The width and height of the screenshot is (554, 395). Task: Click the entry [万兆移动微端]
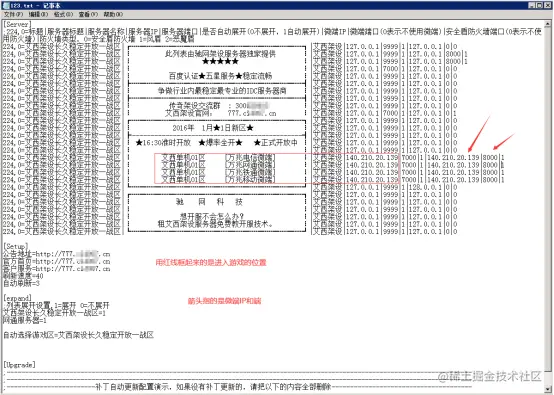(250, 180)
